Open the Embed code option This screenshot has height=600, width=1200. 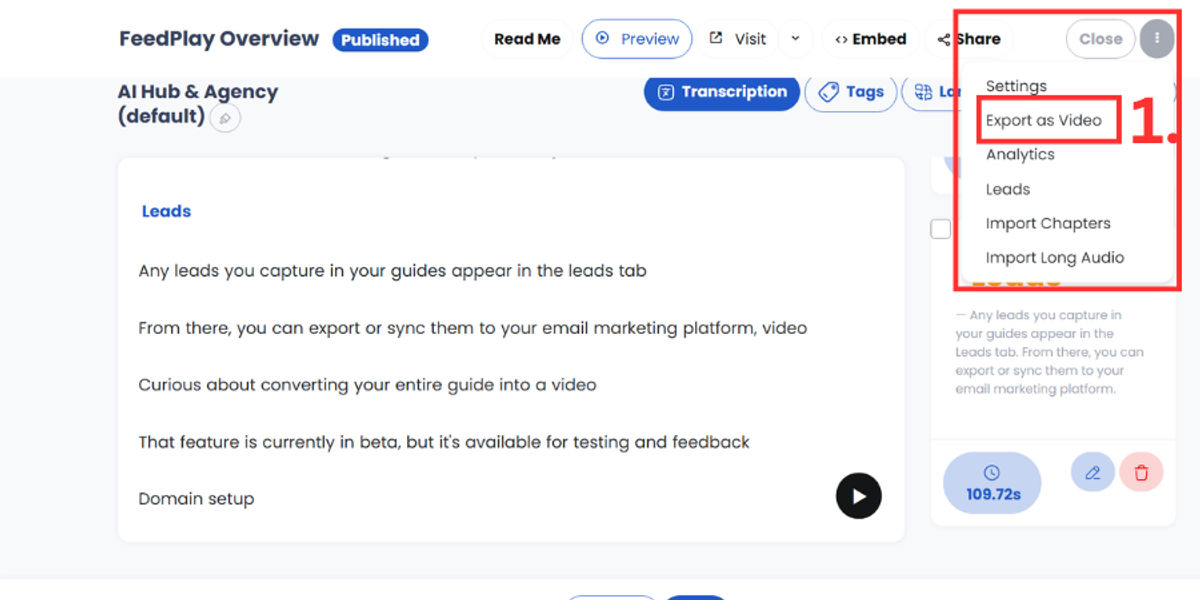pyautogui.click(x=870, y=39)
